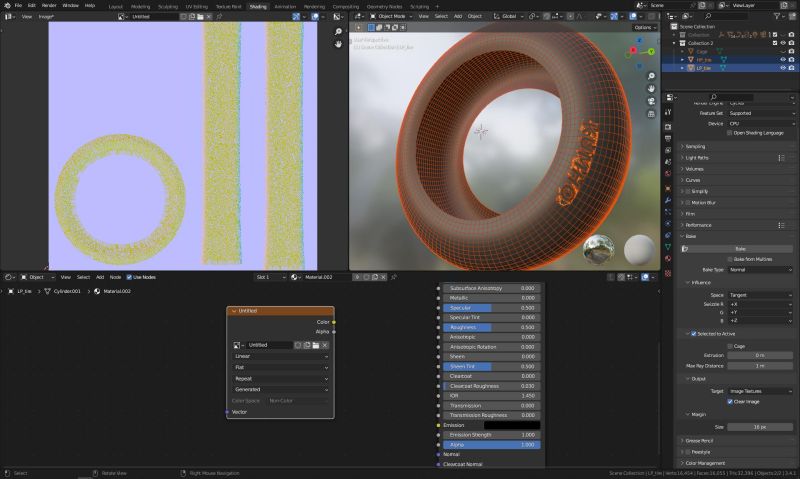The height and width of the screenshot is (479, 800).
Task: Open the File menu
Action: pos(18,6)
